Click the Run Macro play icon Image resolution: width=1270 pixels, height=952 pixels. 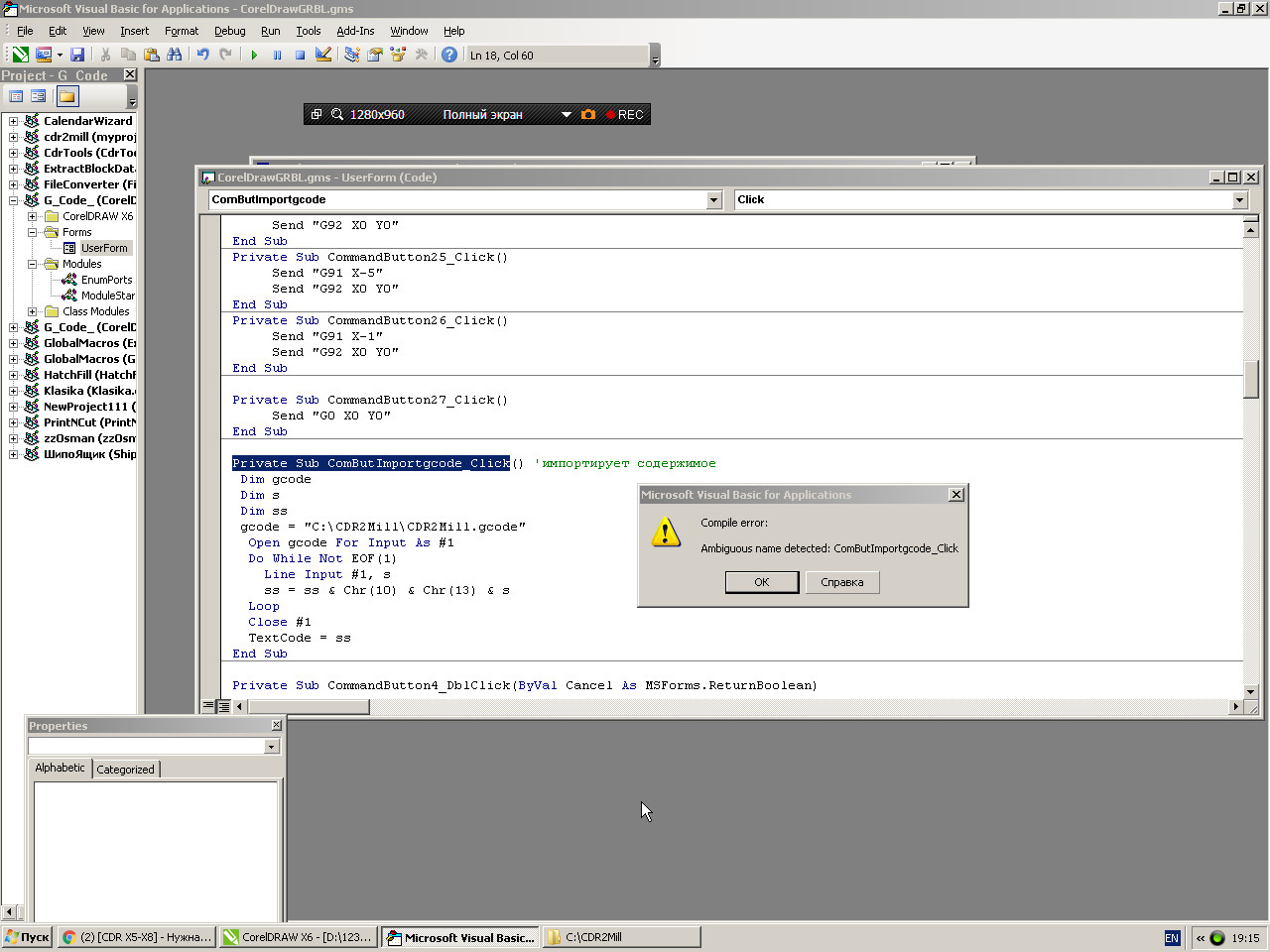[254, 56]
